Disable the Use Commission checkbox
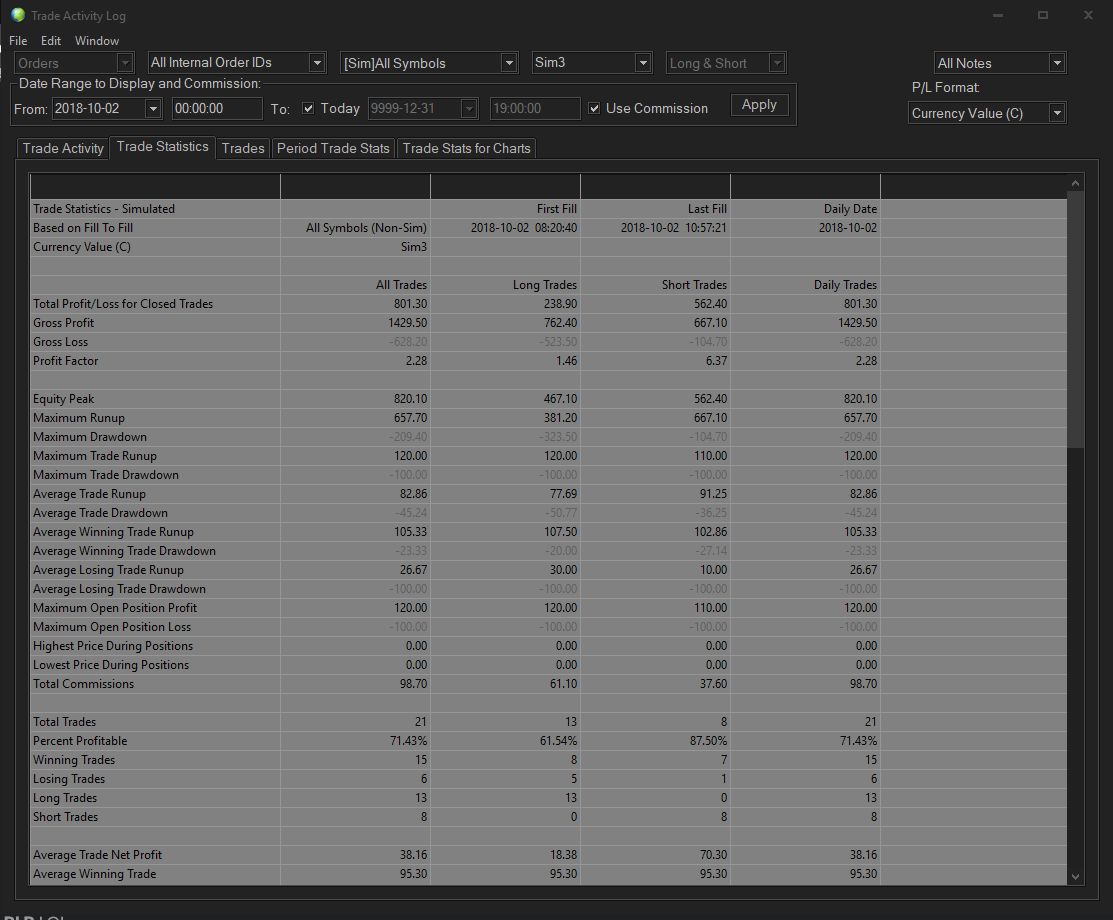The width and height of the screenshot is (1113, 920). point(595,108)
